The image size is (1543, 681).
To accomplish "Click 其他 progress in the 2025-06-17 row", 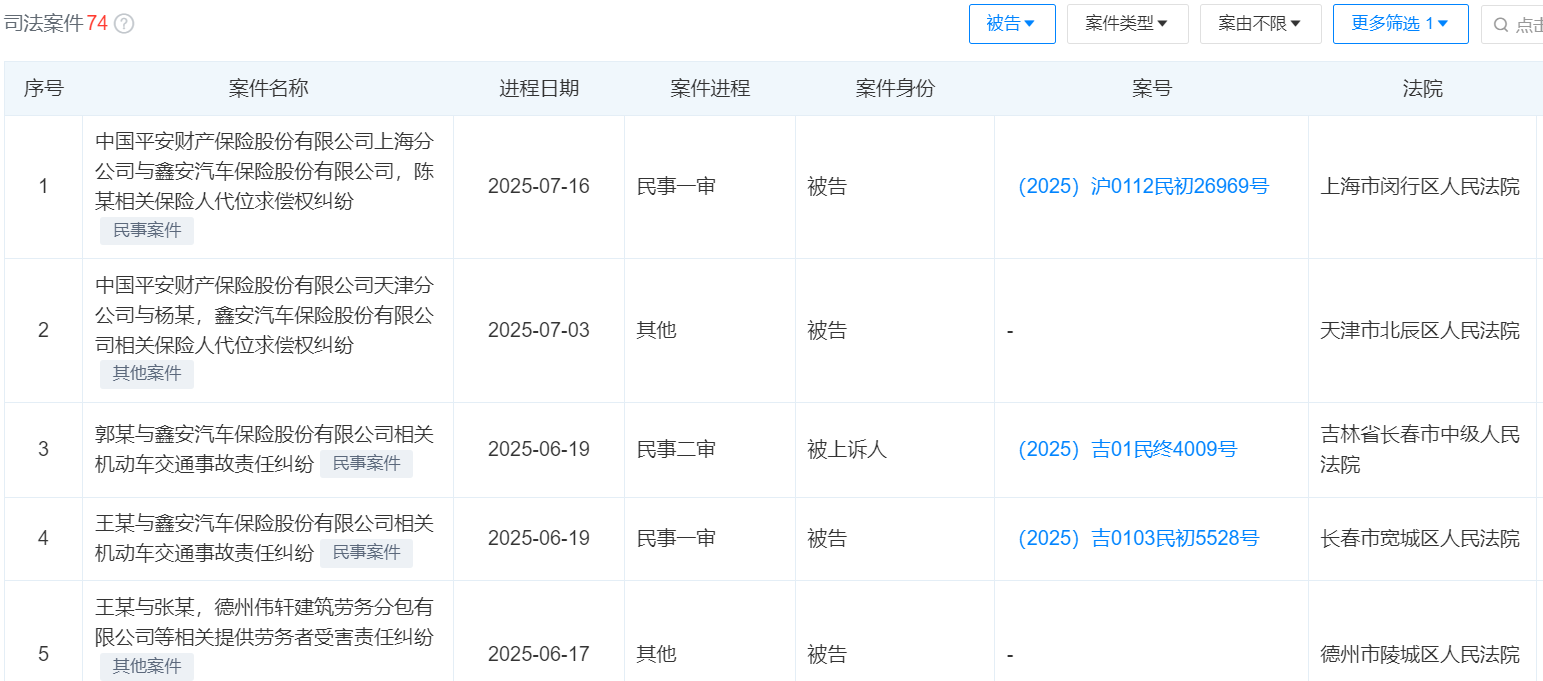I will (657, 655).
